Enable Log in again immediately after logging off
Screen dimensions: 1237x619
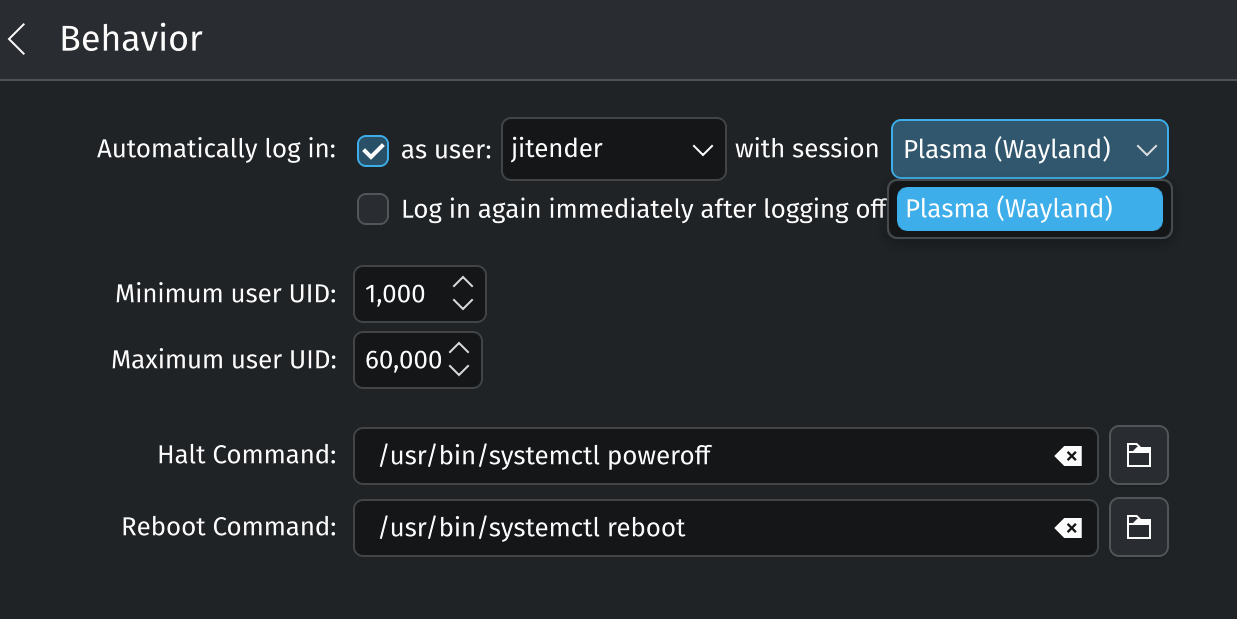pyautogui.click(x=373, y=210)
